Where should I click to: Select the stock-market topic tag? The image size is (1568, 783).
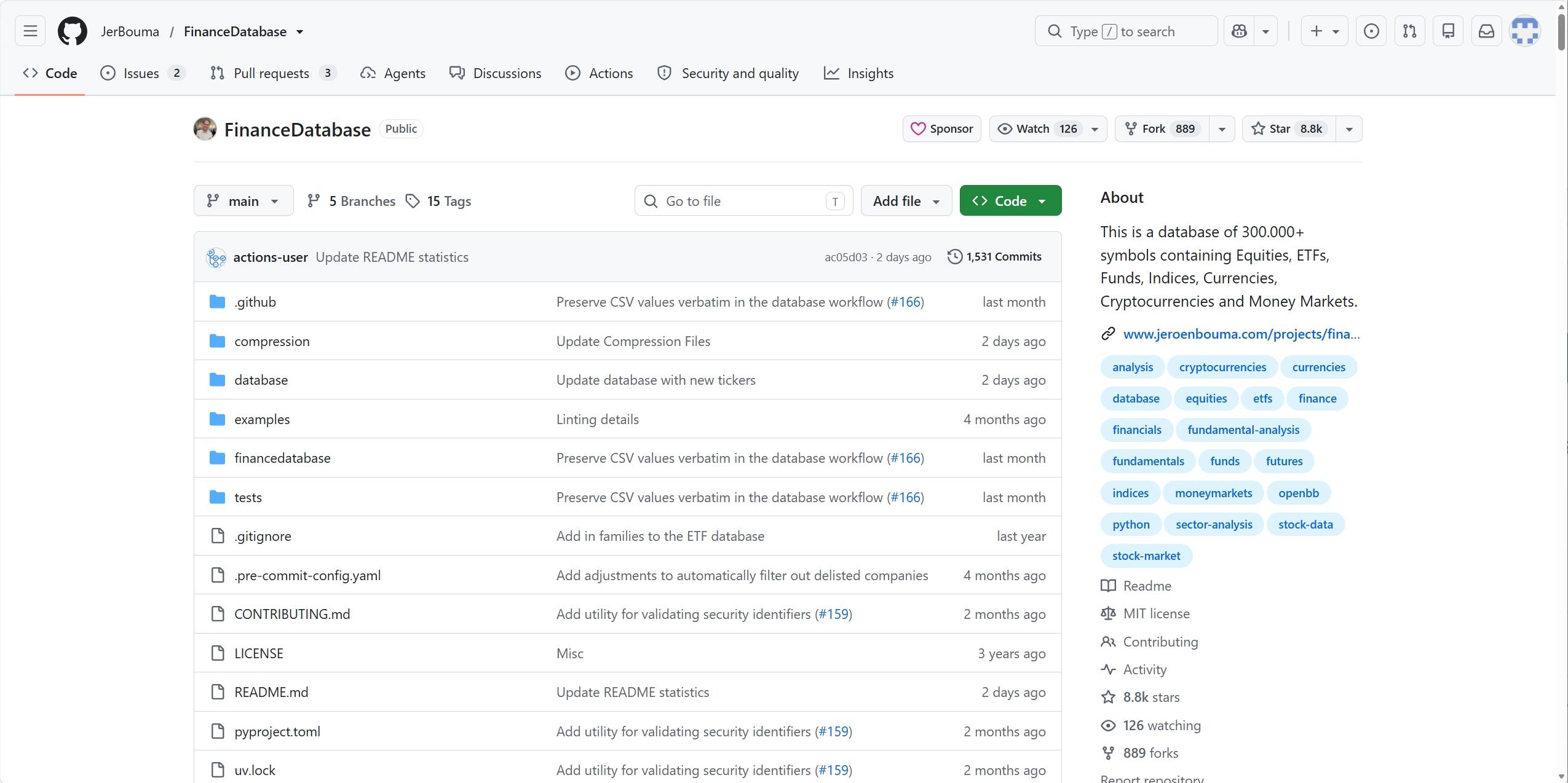1146,556
